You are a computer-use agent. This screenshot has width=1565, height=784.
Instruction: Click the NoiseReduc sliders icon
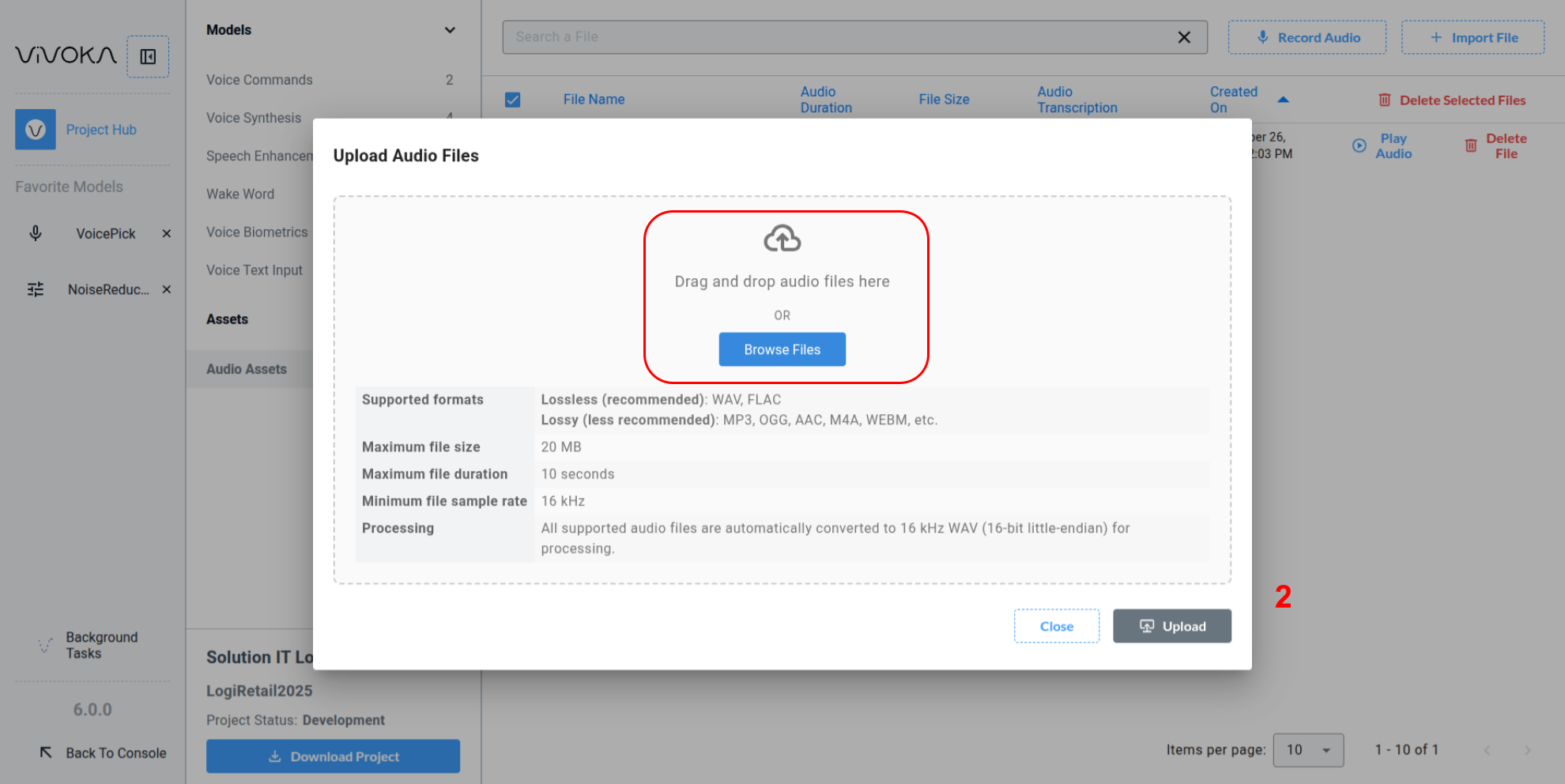36,289
